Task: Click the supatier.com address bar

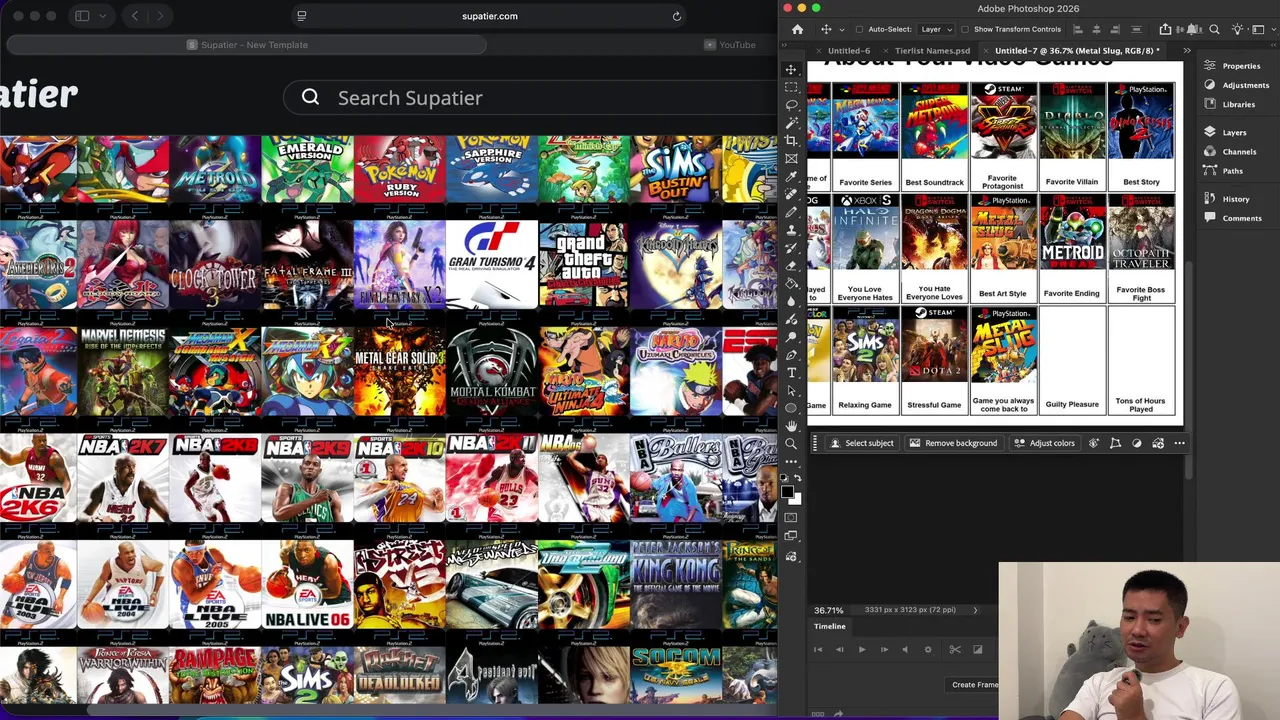Action: (x=490, y=16)
